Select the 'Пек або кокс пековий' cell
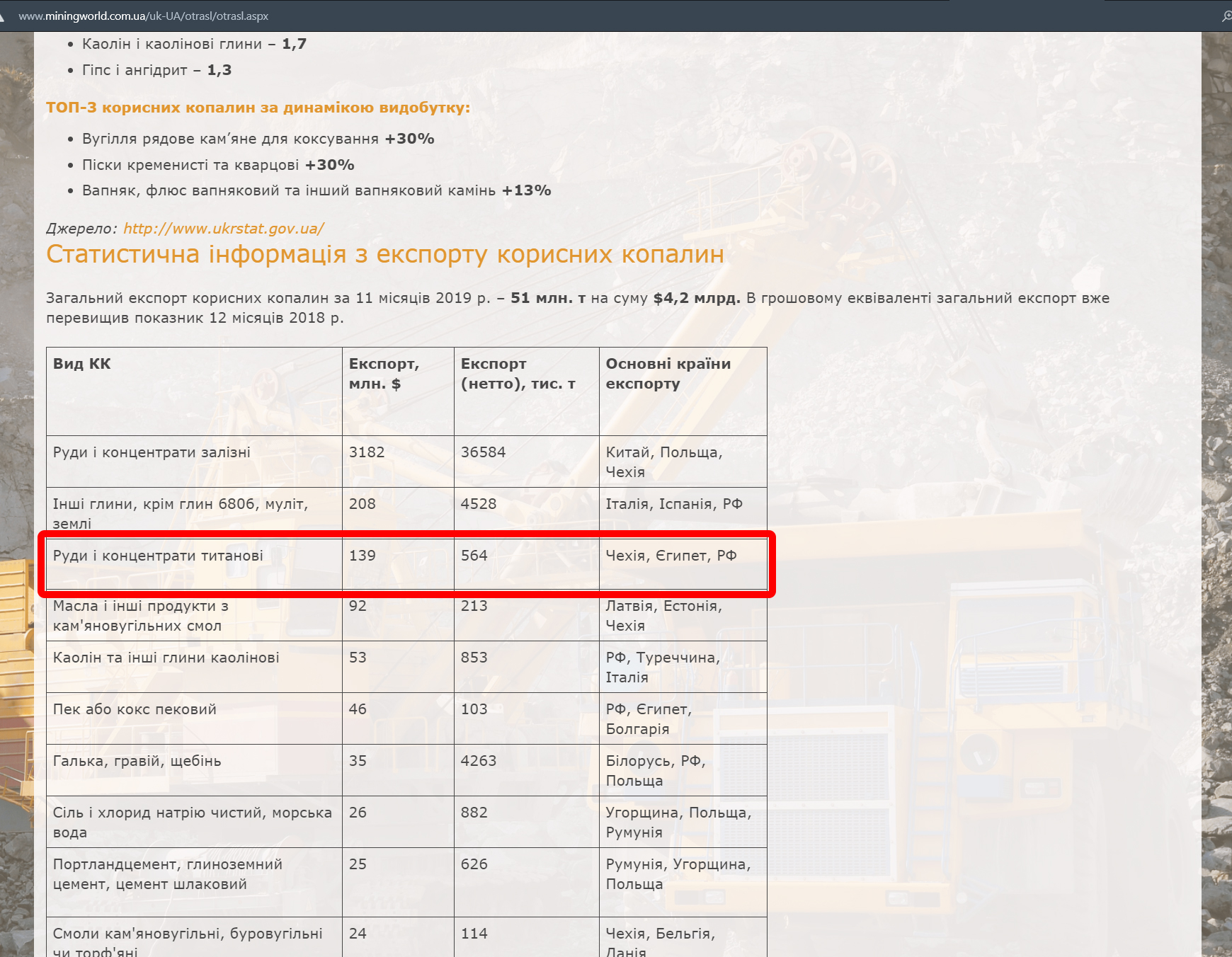This screenshot has height=957, width=1232. tap(135, 709)
